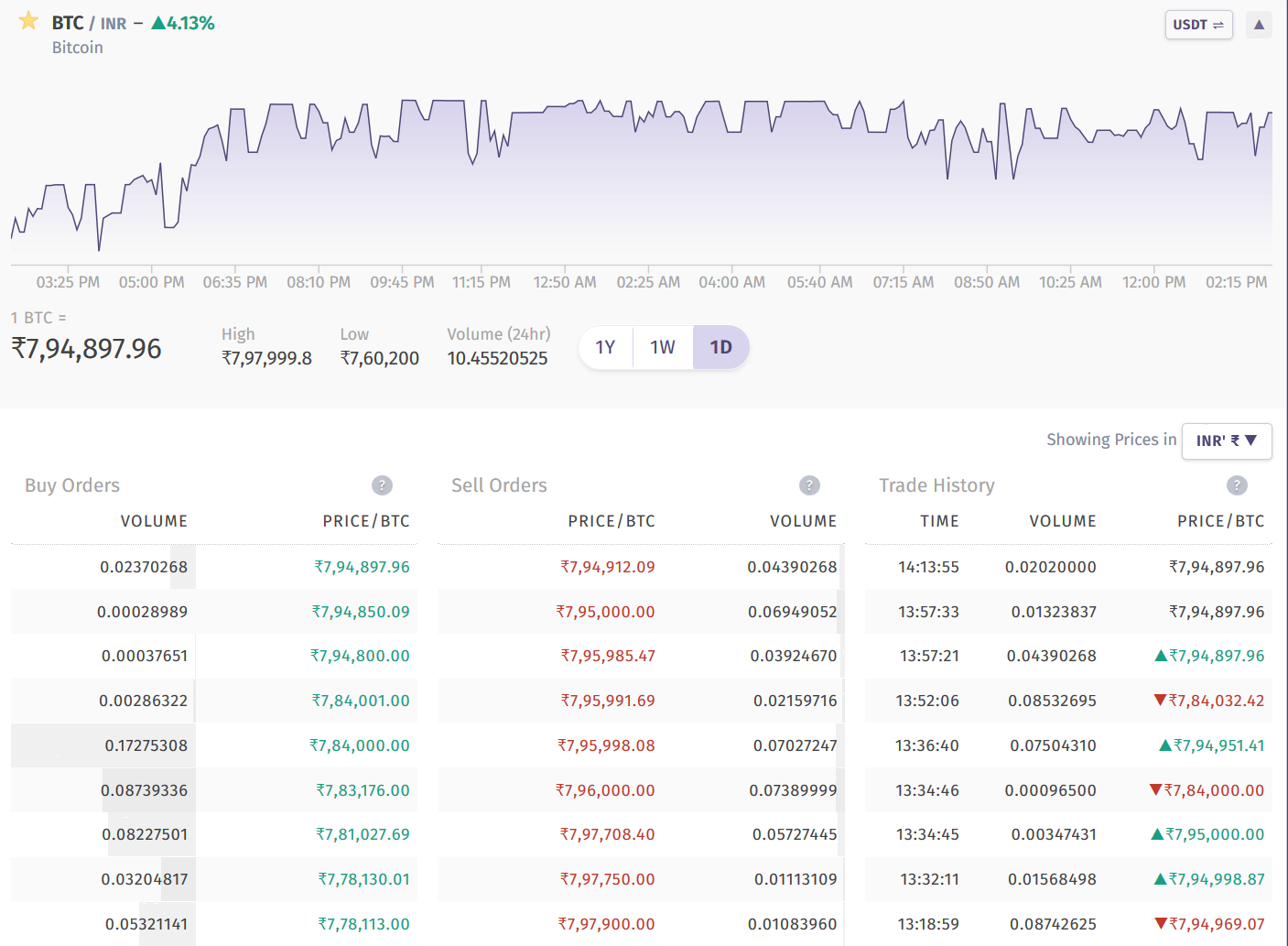
Task: Click buy order price ₹7,94,897.96
Action: pyautogui.click(x=362, y=567)
